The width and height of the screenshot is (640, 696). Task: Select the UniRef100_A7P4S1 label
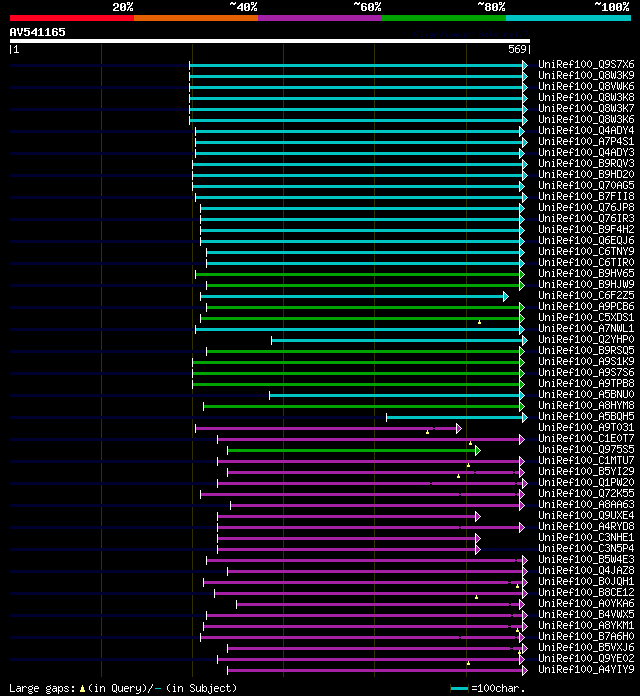click(586, 142)
